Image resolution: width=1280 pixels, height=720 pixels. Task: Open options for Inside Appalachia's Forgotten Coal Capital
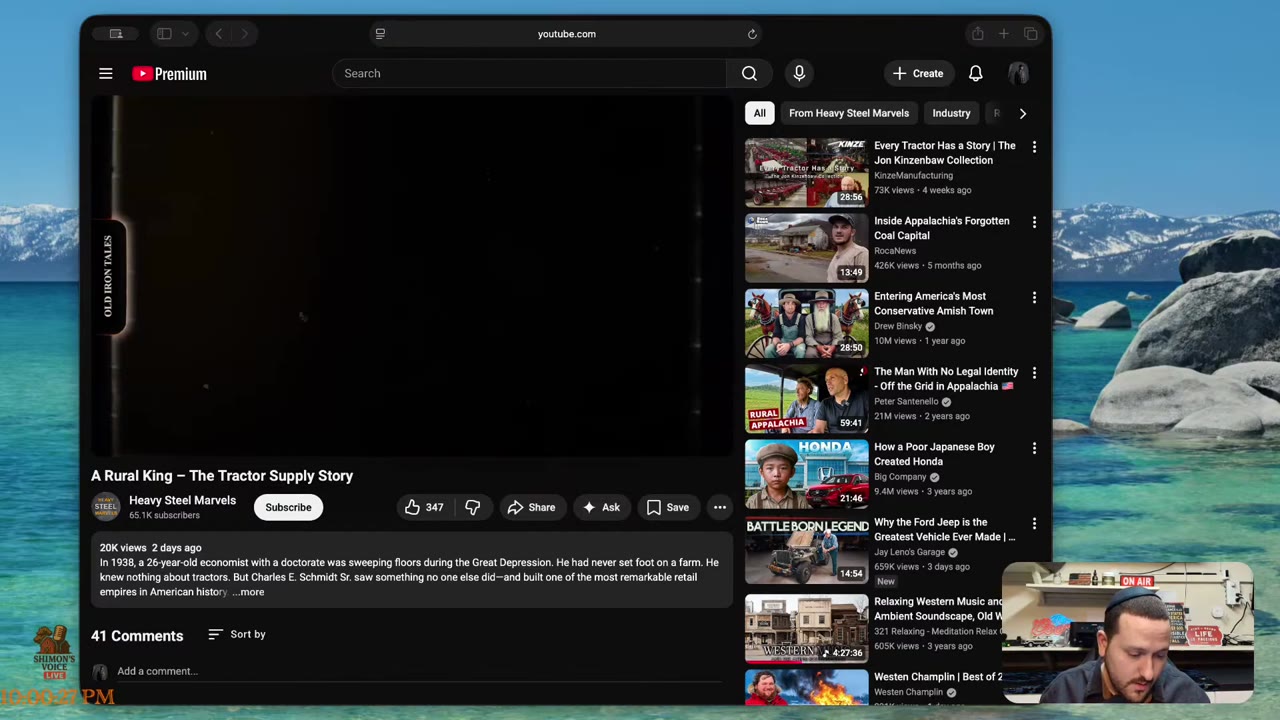click(1034, 222)
